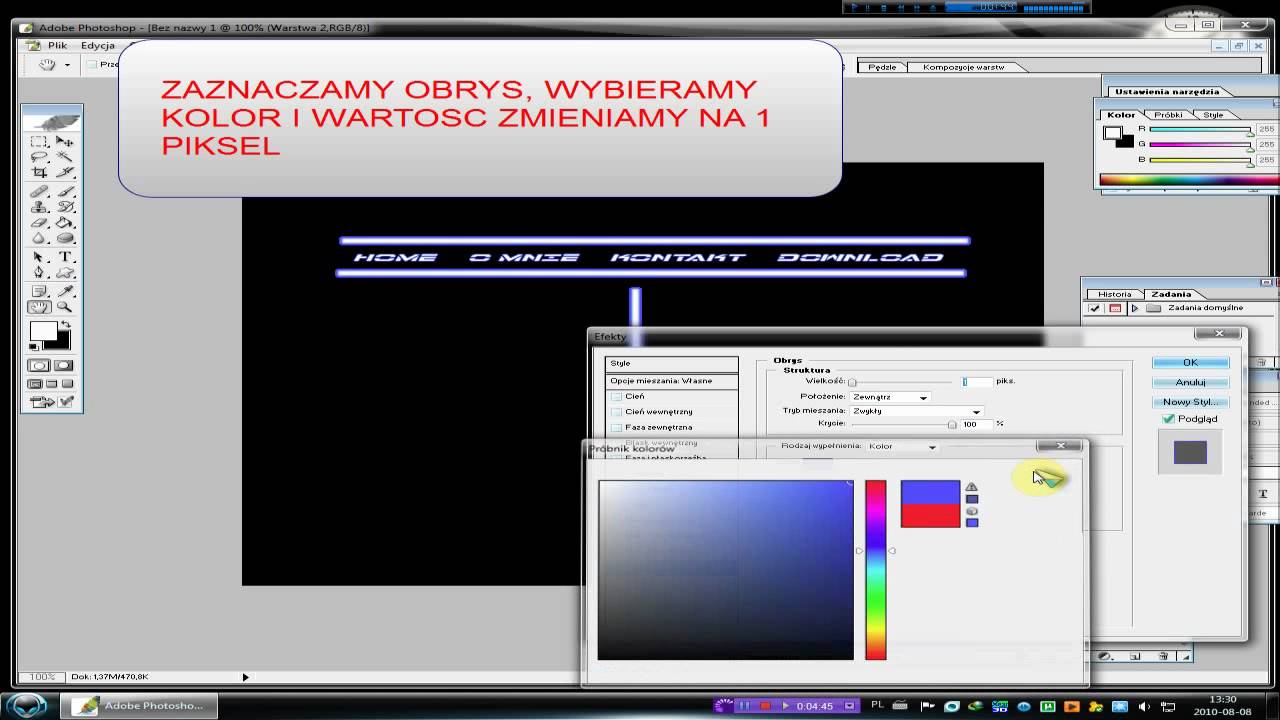Switch to the Historia tab
The height and width of the screenshot is (720, 1280).
point(1115,294)
